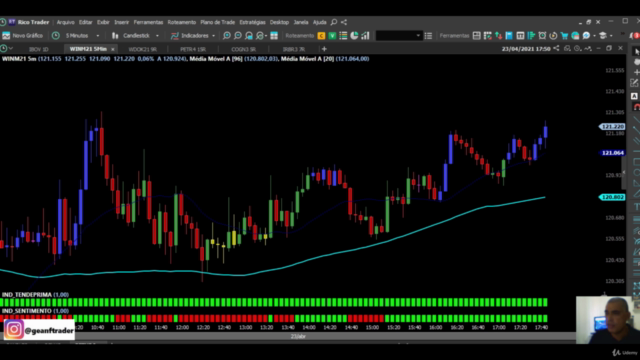This screenshot has width=640, height=360.
Task: Click the 120.802 moving average price label
Action: tap(612, 197)
